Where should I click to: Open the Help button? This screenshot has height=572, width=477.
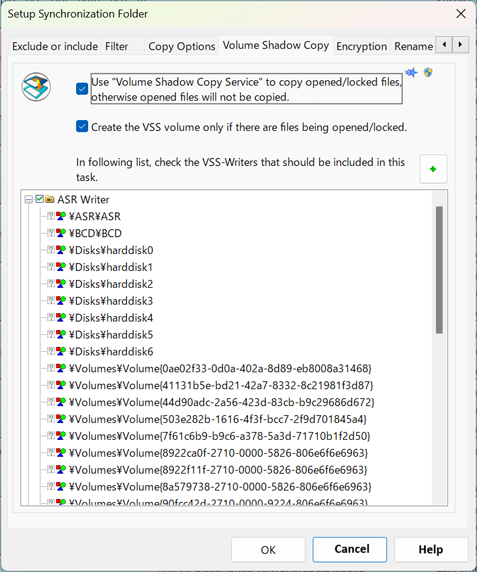coord(431,550)
